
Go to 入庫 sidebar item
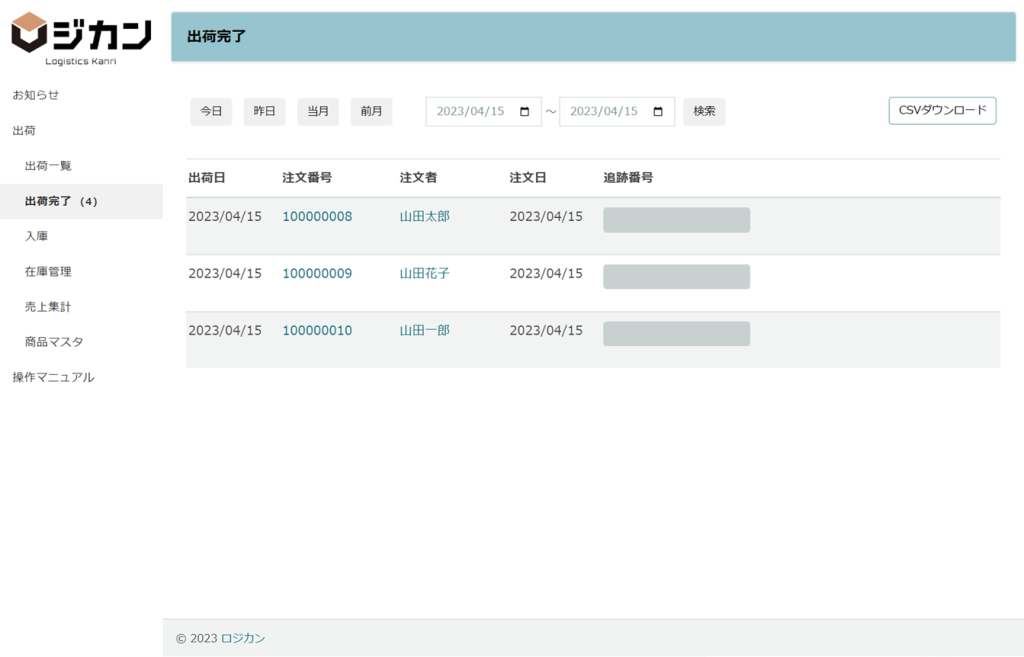point(37,236)
